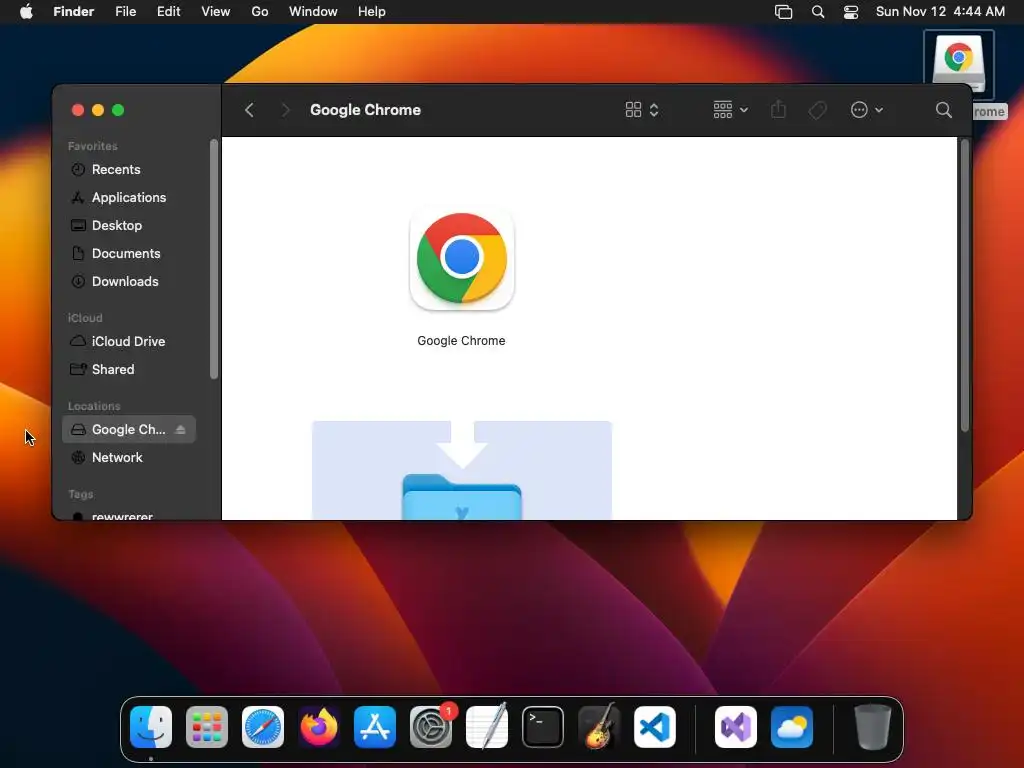Launch Safari from the Dock
Image resolution: width=1024 pixels, height=768 pixels.
(263, 727)
